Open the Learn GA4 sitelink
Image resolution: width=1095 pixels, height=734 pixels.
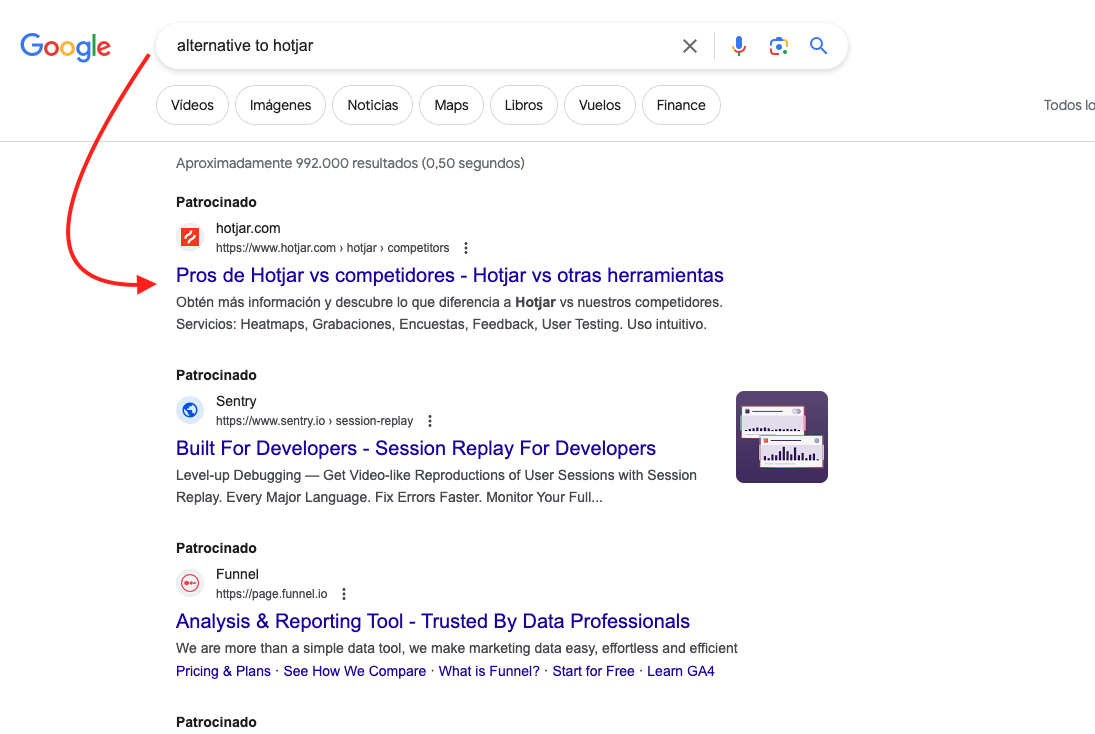tap(681, 671)
